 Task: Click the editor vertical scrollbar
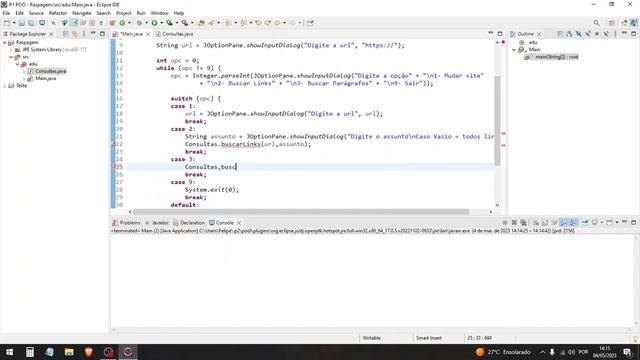tap(497, 120)
